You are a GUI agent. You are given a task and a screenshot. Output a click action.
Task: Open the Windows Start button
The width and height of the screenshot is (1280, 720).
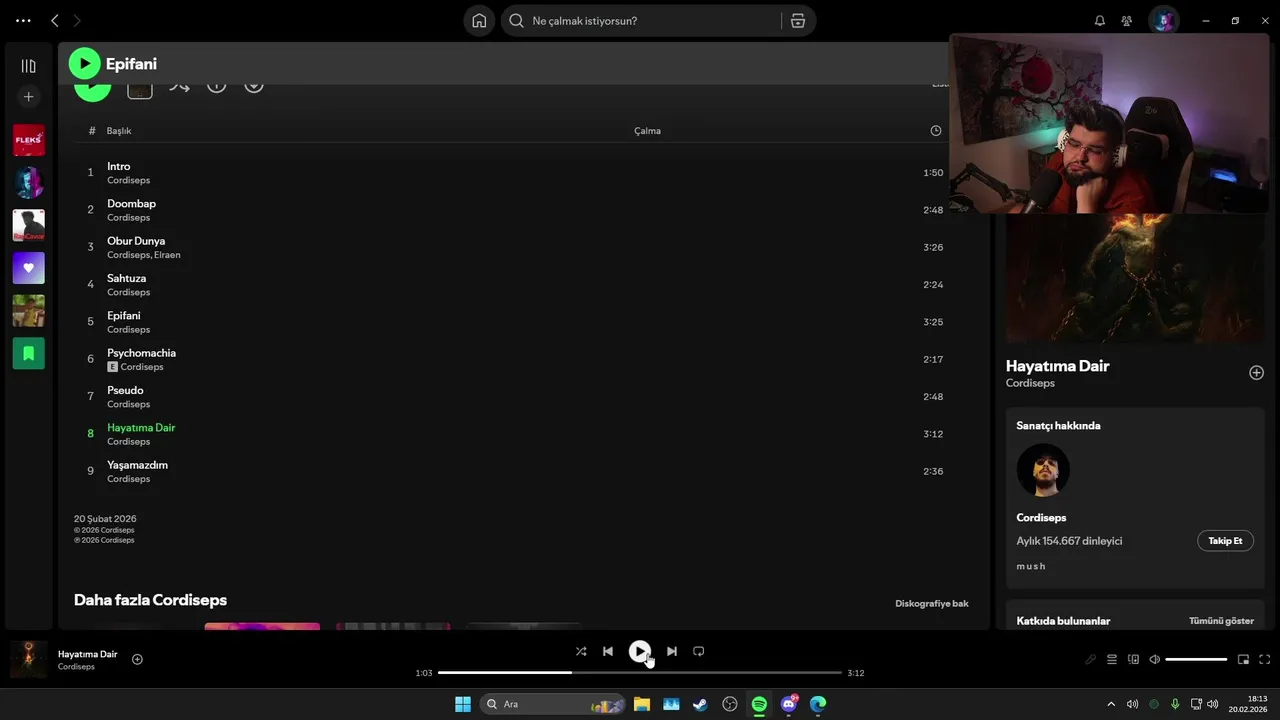pyautogui.click(x=463, y=704)
